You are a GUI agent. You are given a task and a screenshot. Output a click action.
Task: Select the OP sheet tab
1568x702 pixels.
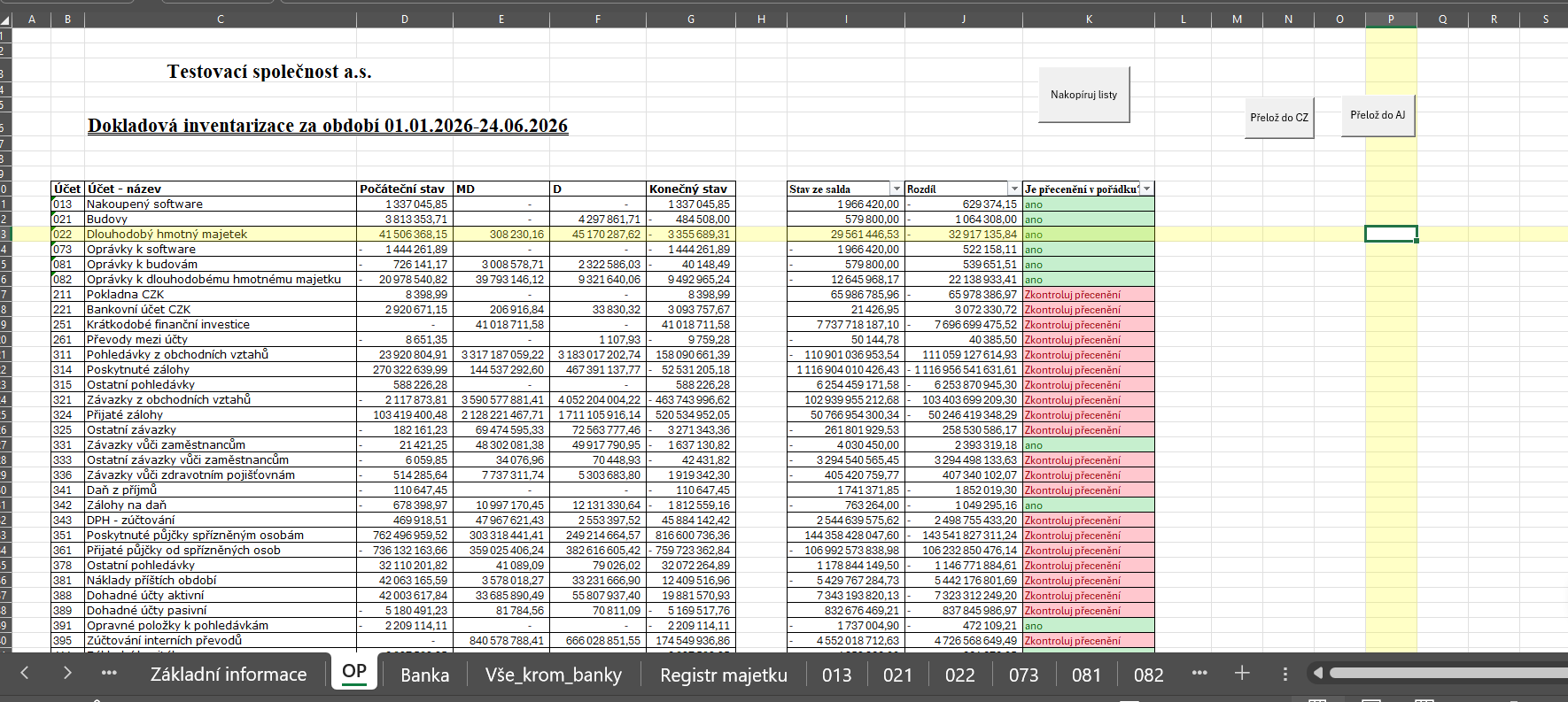coord(354,671)
